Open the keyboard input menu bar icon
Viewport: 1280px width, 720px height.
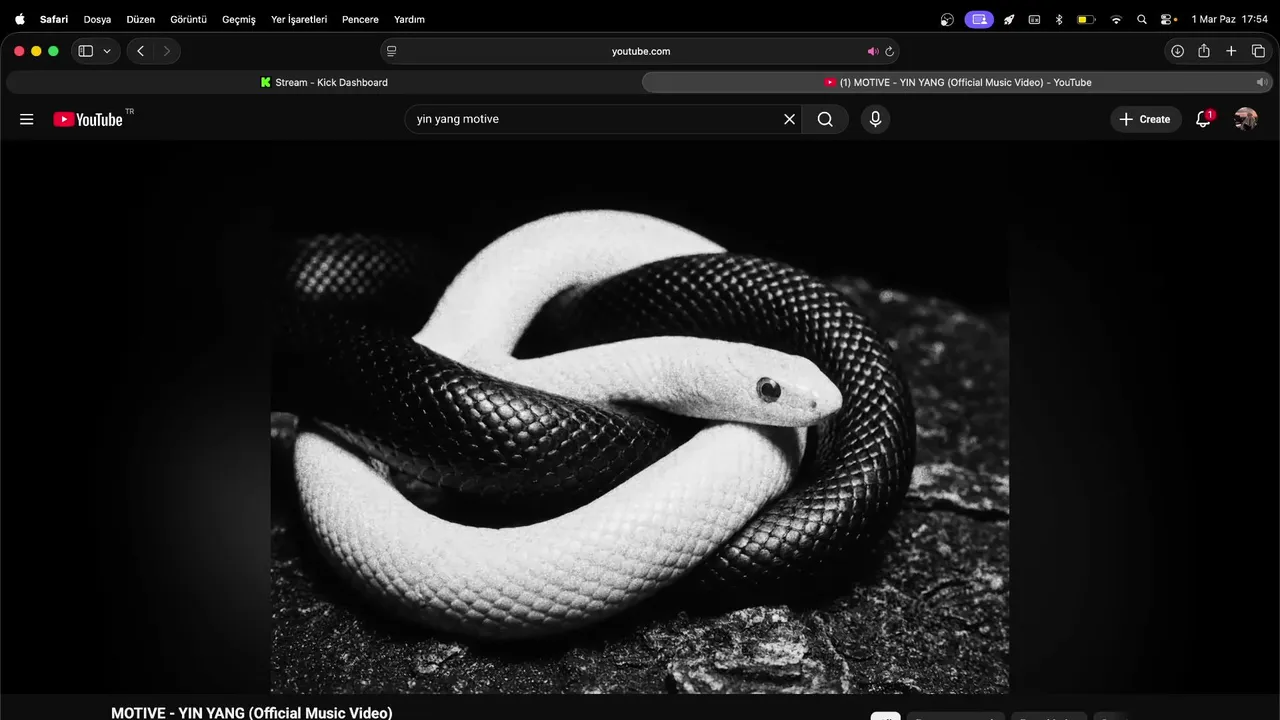pyautogui.click(x=1034, y=19)
